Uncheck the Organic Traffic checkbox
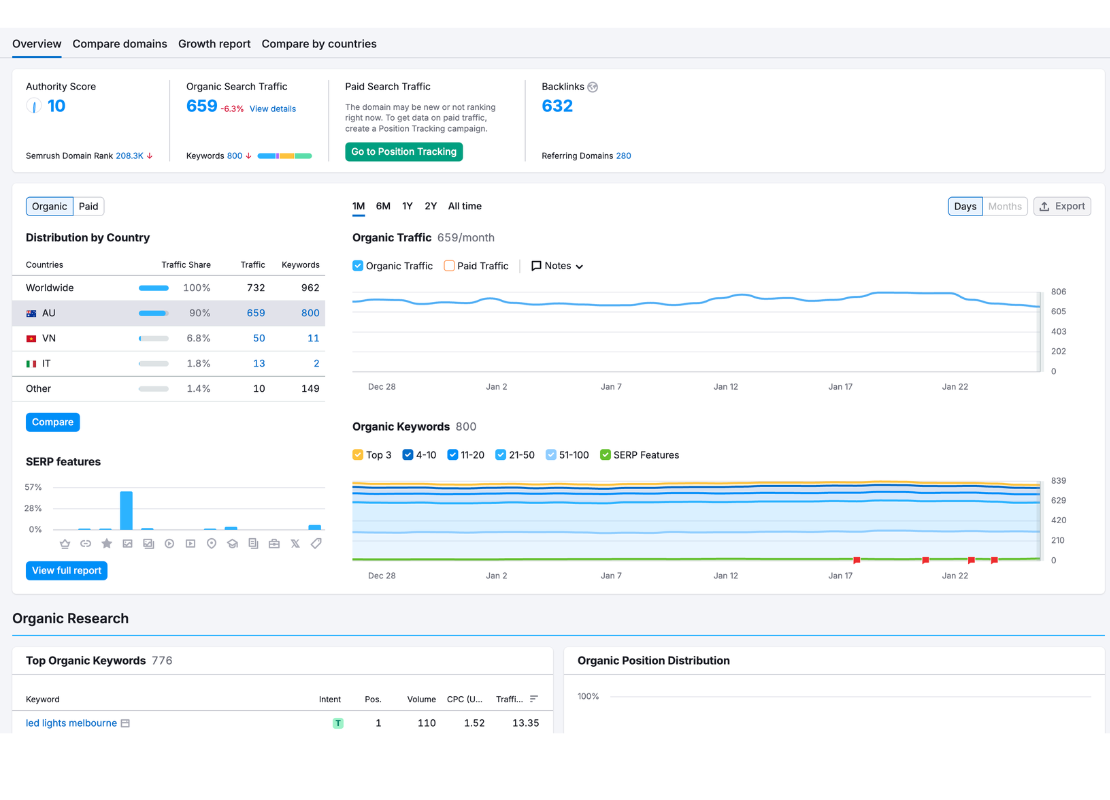The height and width of the screenshot is (800, 1110). coord(357,266)
